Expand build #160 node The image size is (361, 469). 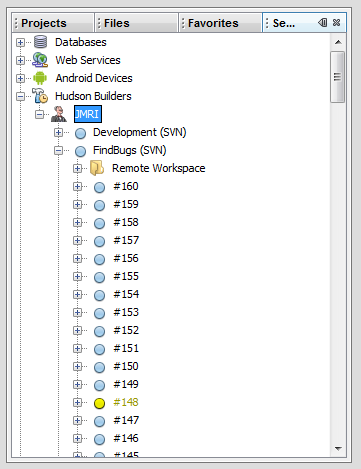click(77, 186)
